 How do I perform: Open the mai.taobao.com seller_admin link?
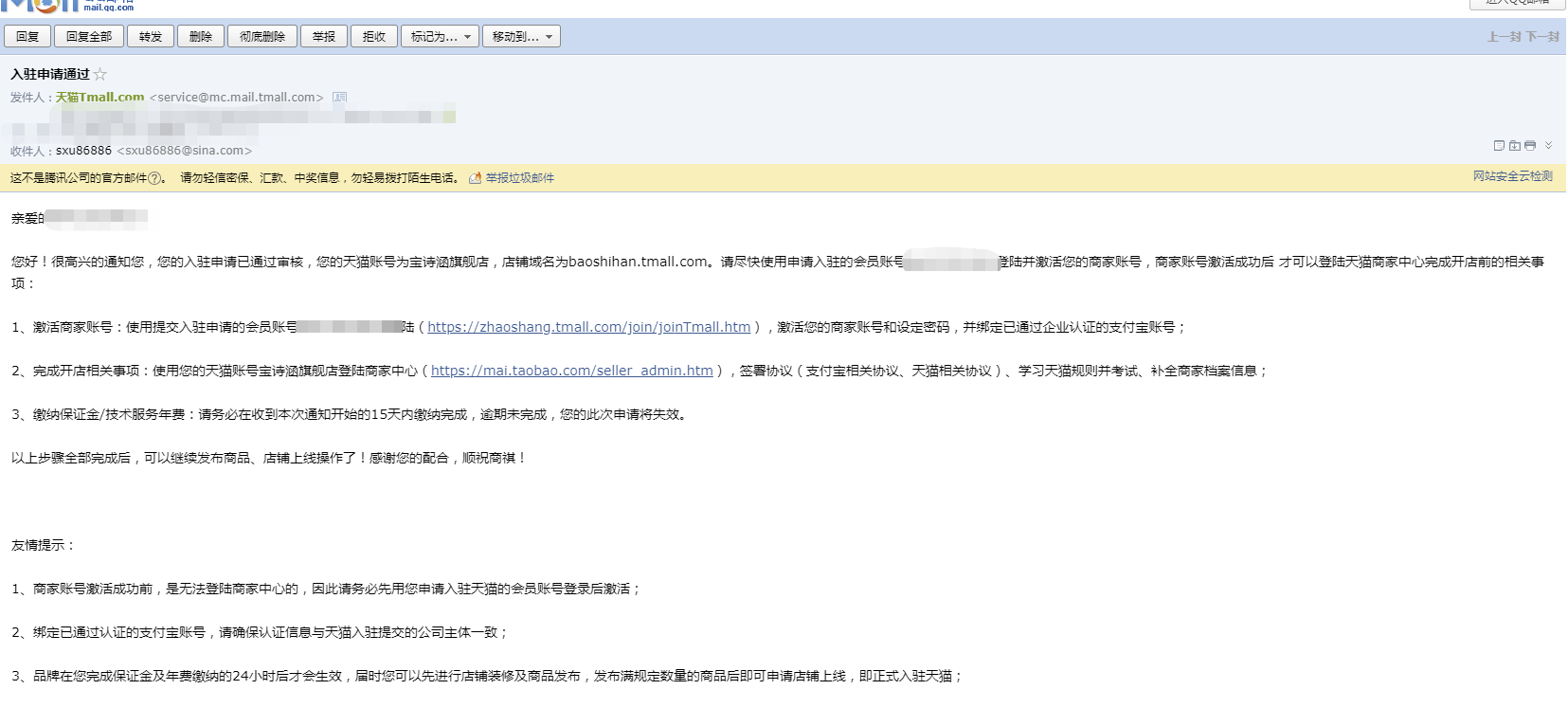click(572, 371)
